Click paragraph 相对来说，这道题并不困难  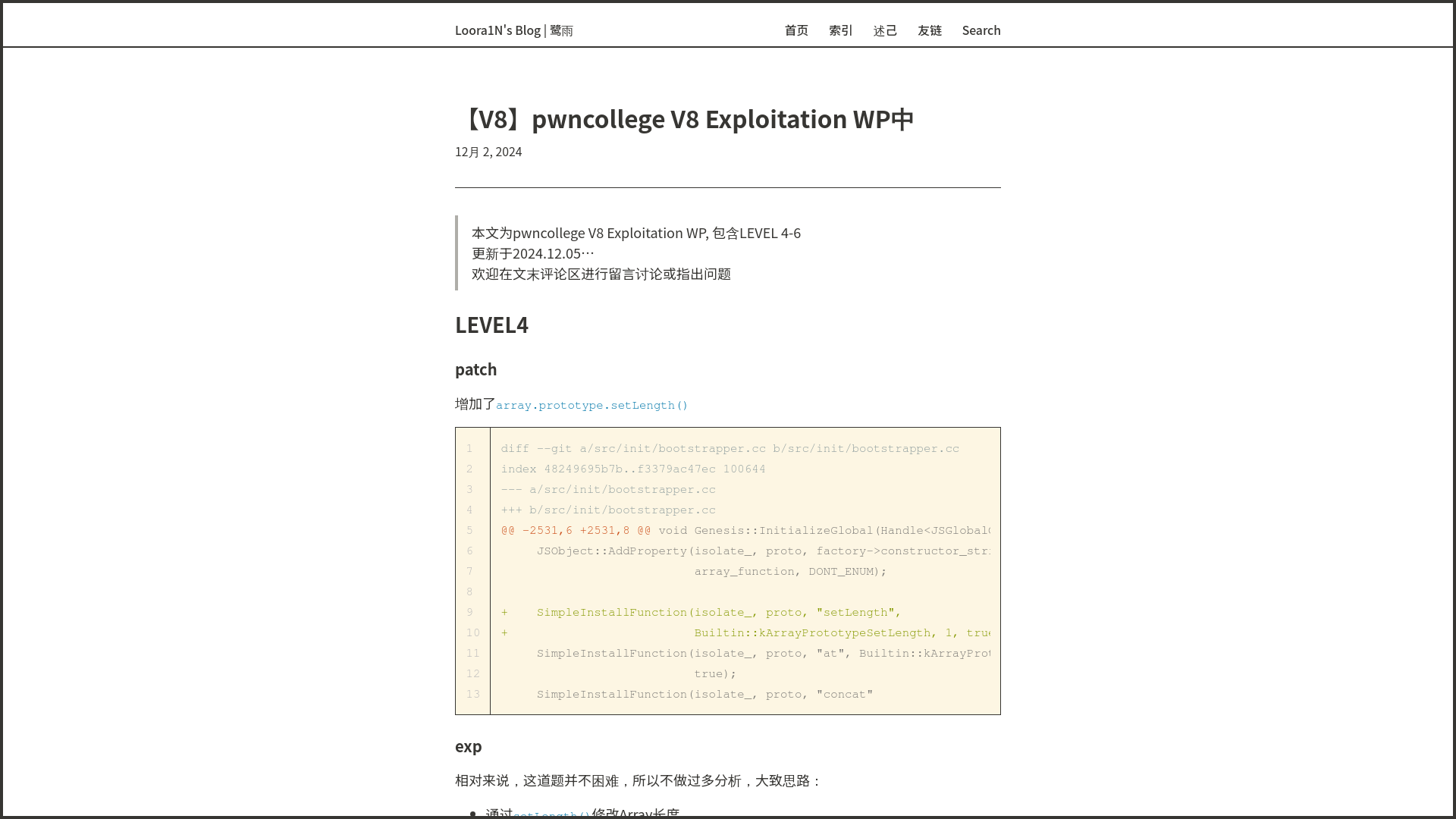click(x=639, y=780)
